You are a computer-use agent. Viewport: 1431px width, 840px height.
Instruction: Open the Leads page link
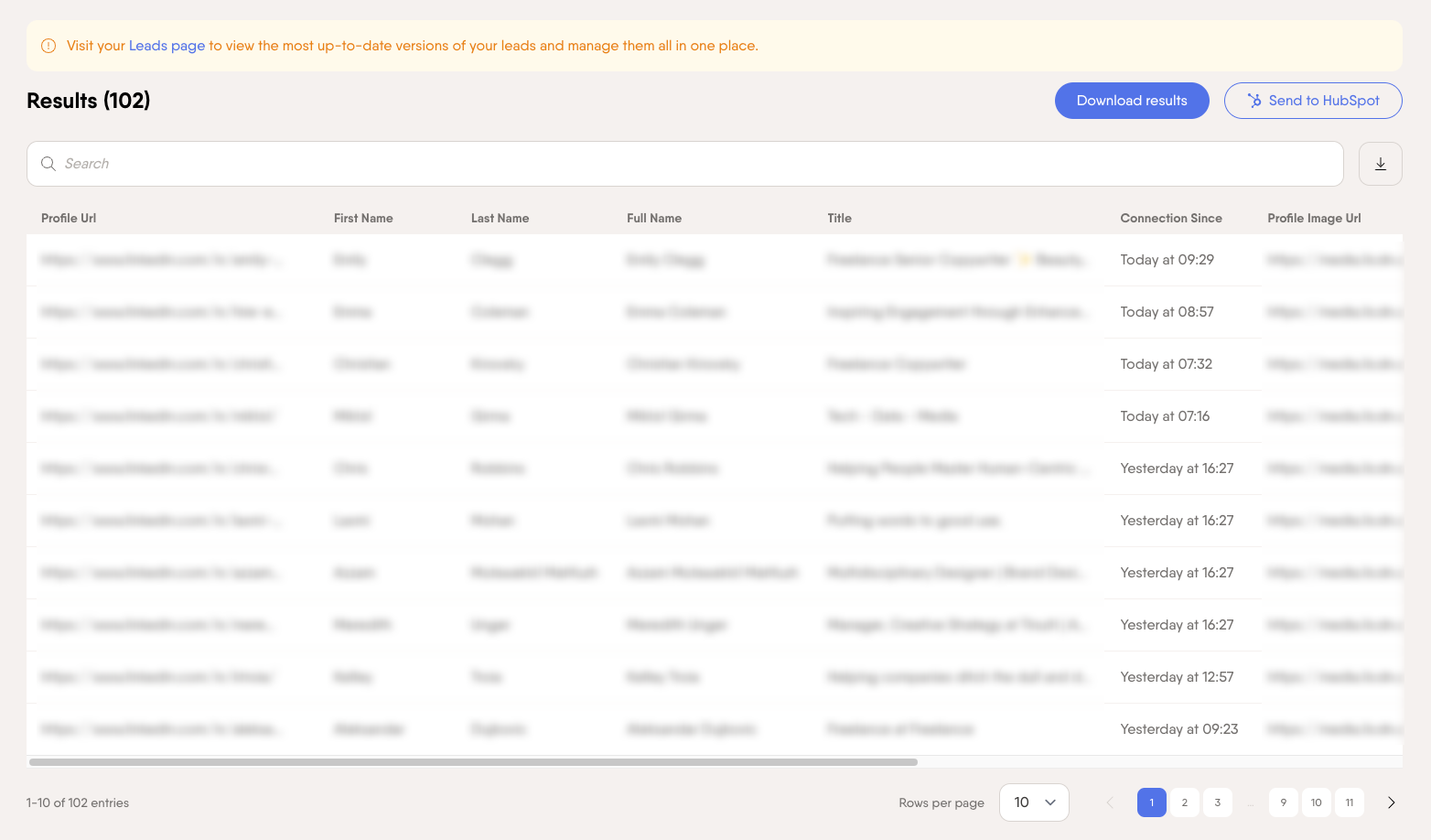(x=167, y=46)
